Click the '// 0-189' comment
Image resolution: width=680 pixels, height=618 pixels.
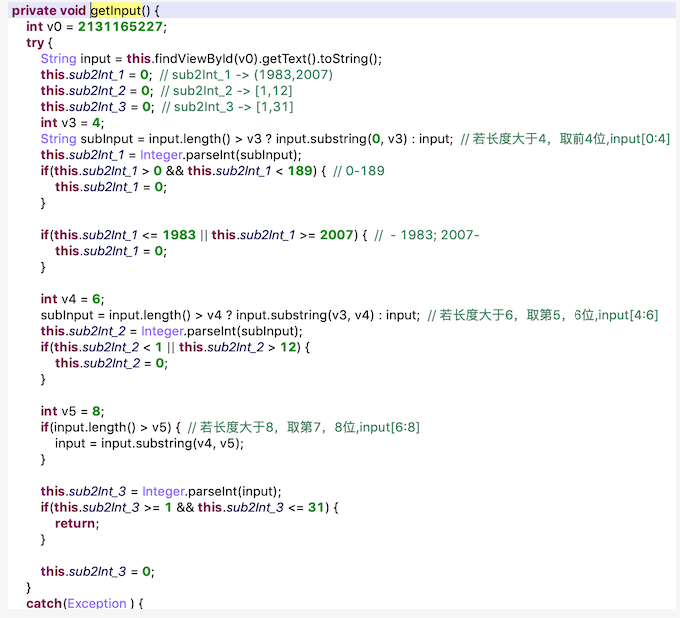pyautogui.click(x=359, y=171)
